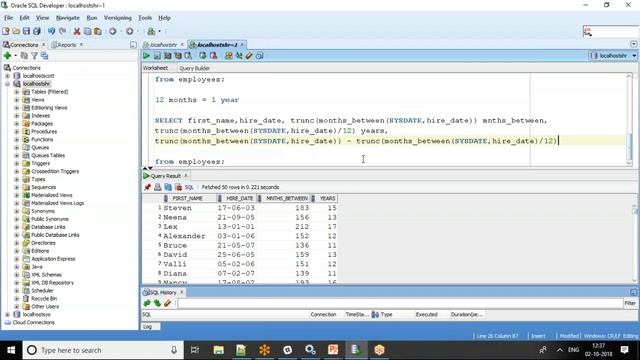640x360 pixels.
Task: Open the Navigate menu
Action: [x=68, y=18]
